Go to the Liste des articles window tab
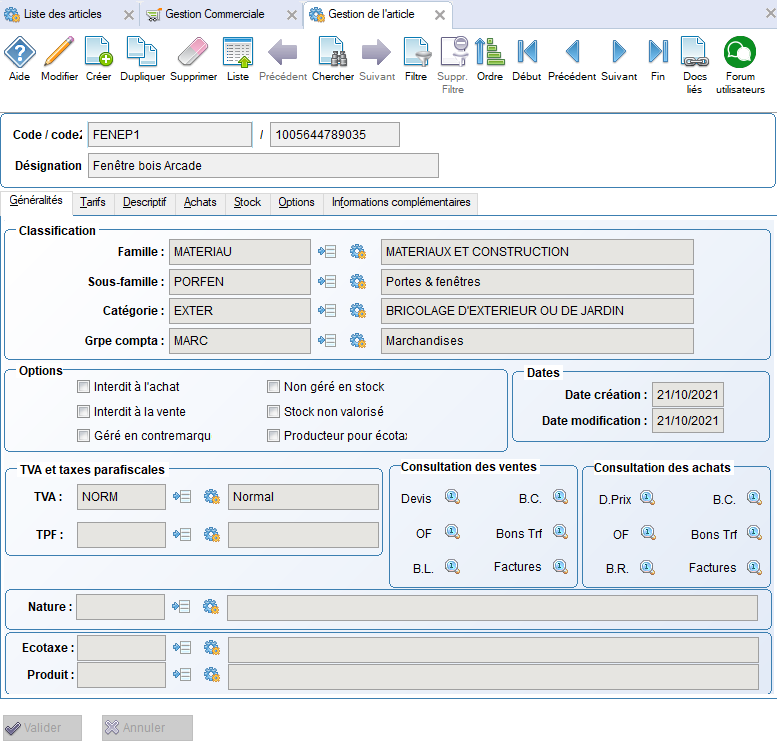This screenshot has width=777, height=750. [59, 14]
